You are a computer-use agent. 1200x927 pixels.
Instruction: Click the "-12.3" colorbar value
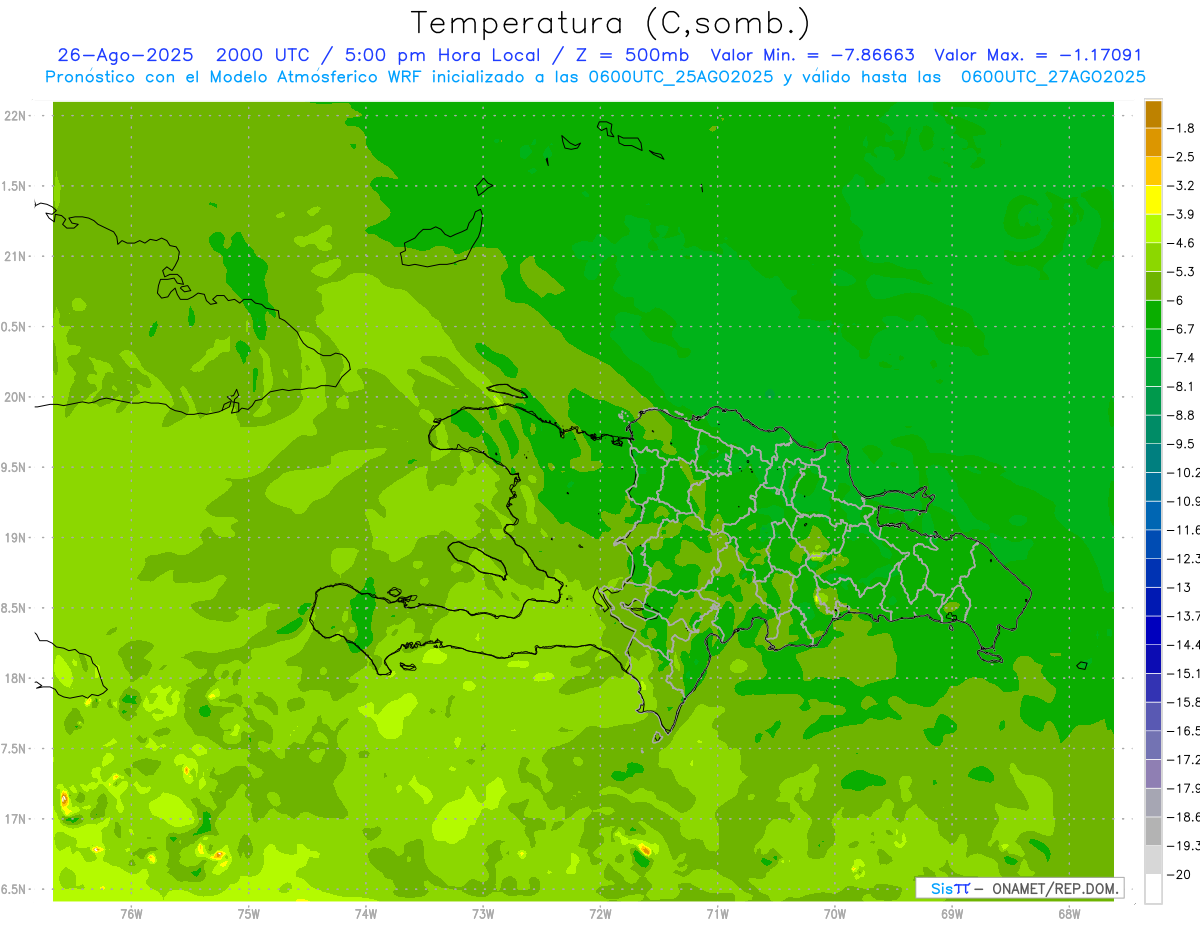(x=1184, y=558)
